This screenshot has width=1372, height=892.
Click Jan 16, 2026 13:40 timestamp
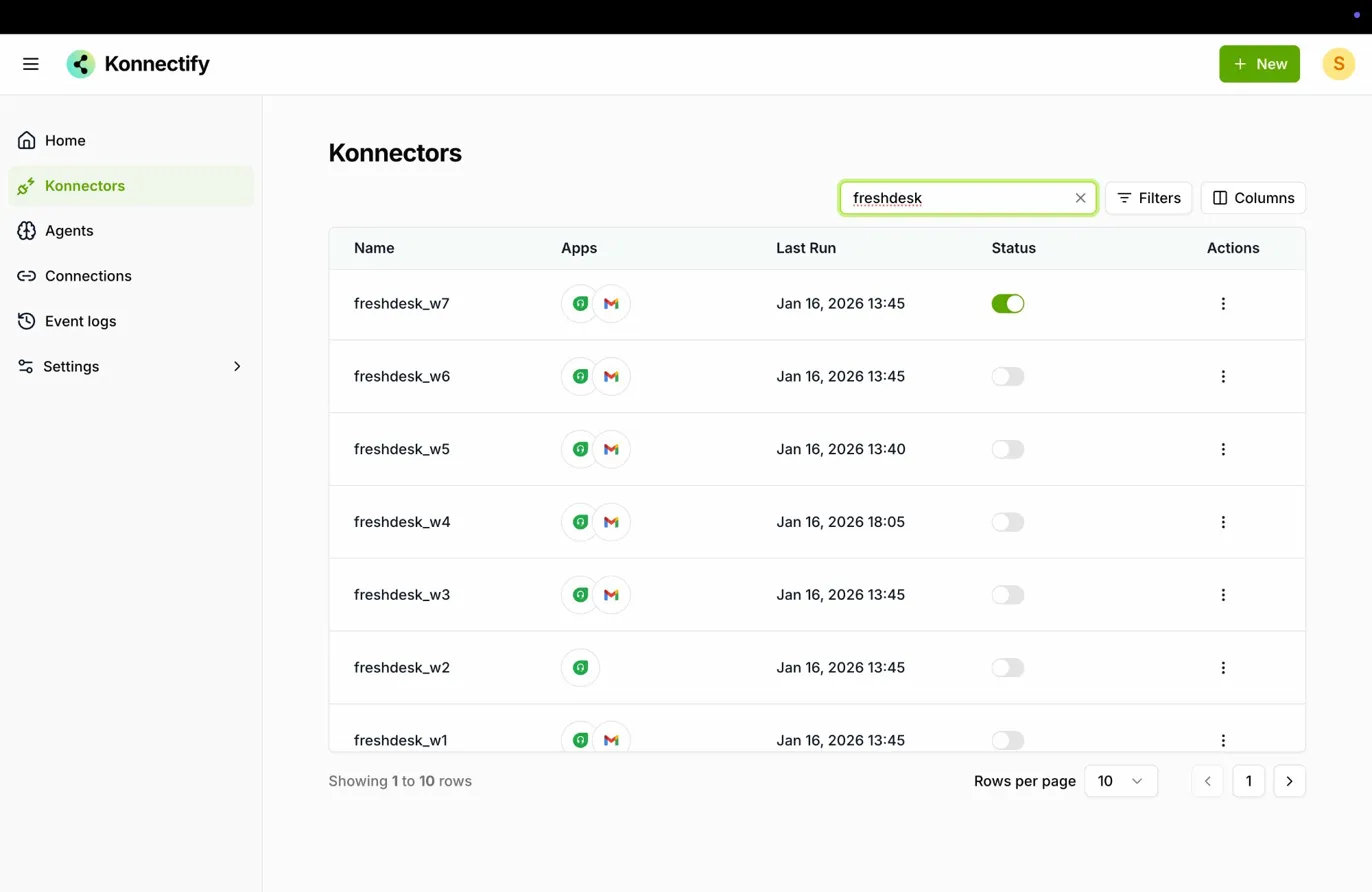pyautogui.click(x=841, y=450)
